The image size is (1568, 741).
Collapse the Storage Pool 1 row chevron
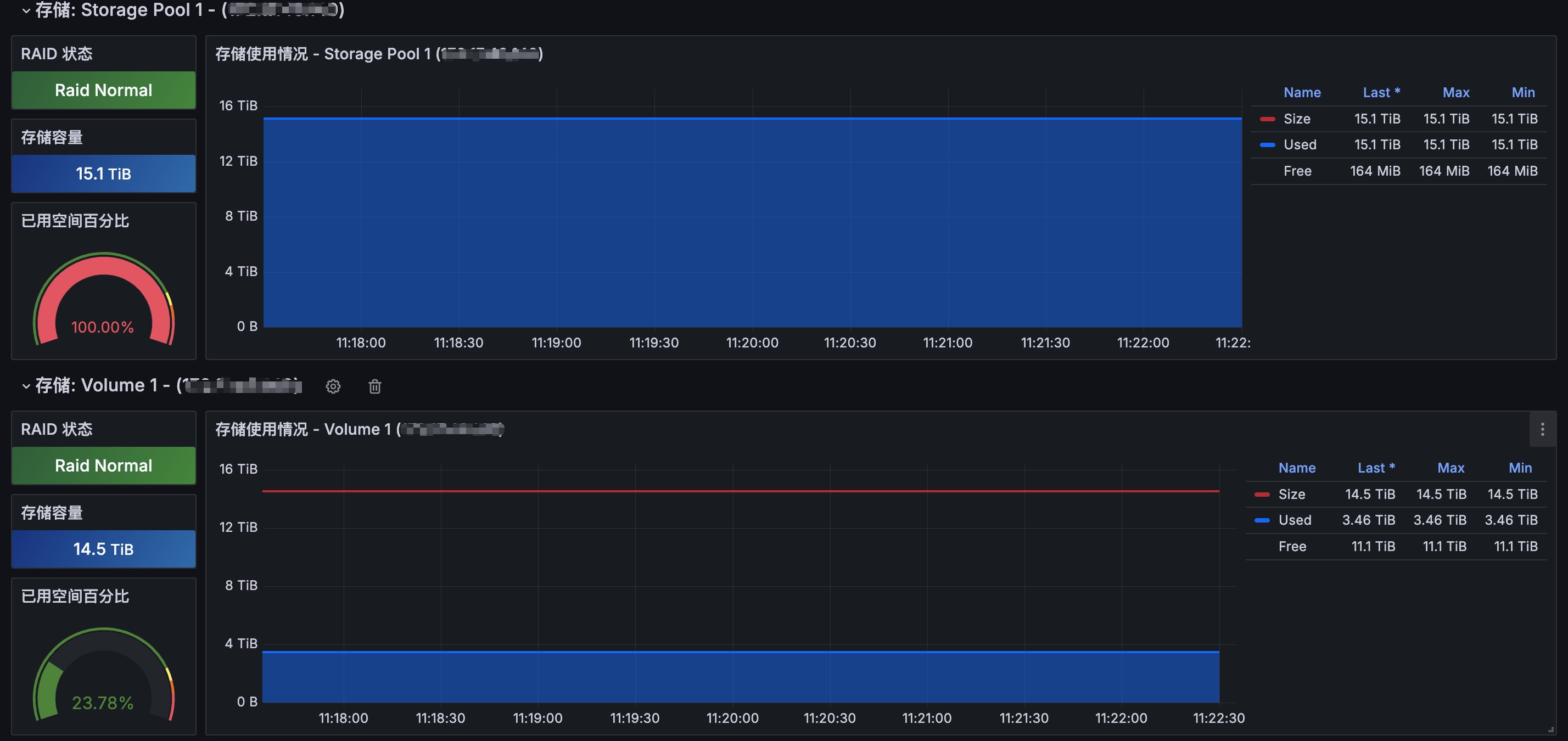tap(26, 10)
